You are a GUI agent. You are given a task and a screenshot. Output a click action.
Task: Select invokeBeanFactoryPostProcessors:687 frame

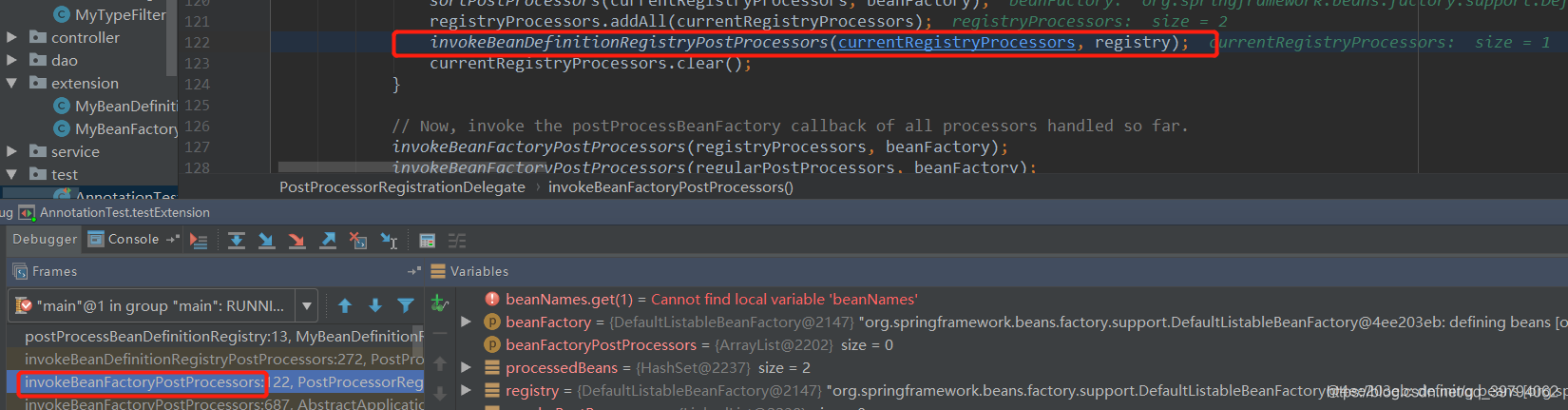[216, 403]
